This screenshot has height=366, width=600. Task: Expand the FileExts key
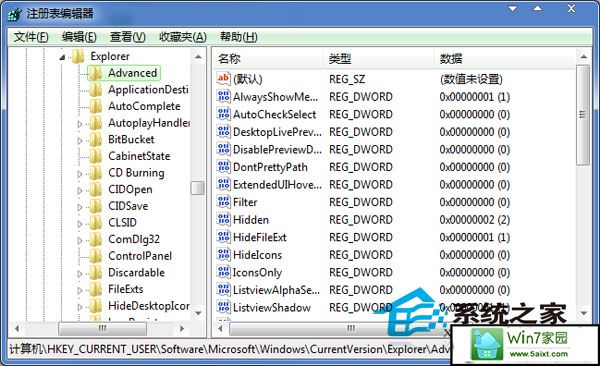pos(80,290)
